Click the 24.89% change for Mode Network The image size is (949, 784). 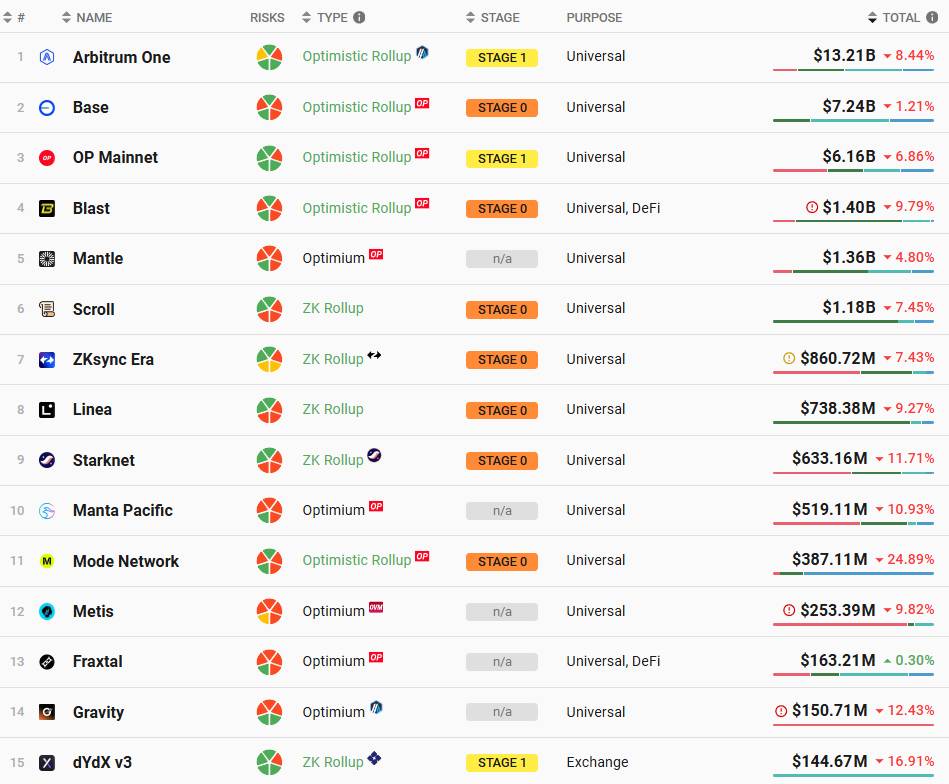click(910, 559)
